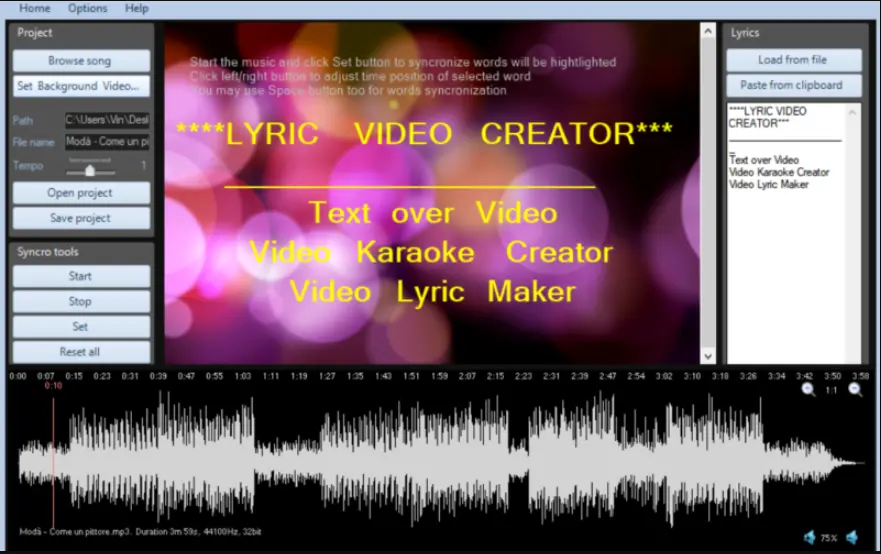881x554 pixels.
Task: Click the File name input field
Action: coord(107,142)
